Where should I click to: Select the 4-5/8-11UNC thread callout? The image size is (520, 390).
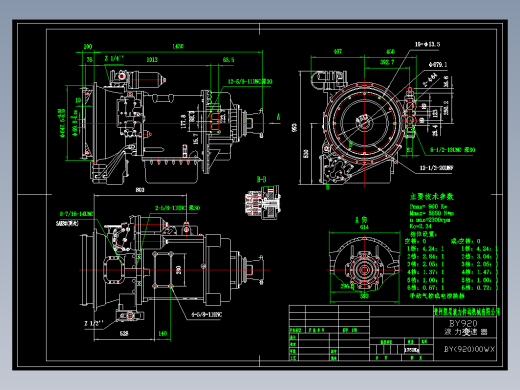[x=206, y=314]
